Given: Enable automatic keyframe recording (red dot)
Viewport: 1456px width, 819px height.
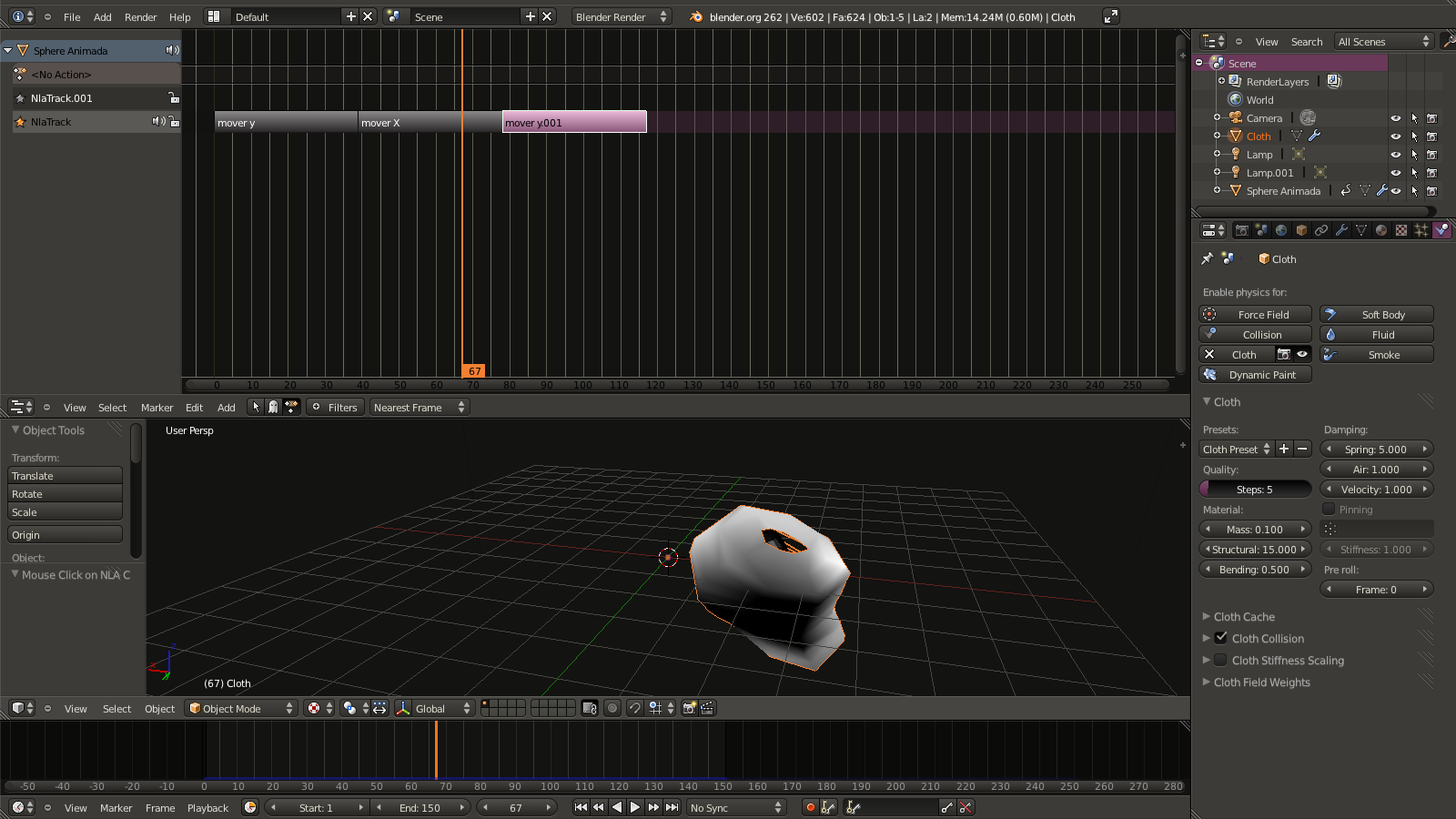Looking at the screenshot, I should tap(810, 807).
